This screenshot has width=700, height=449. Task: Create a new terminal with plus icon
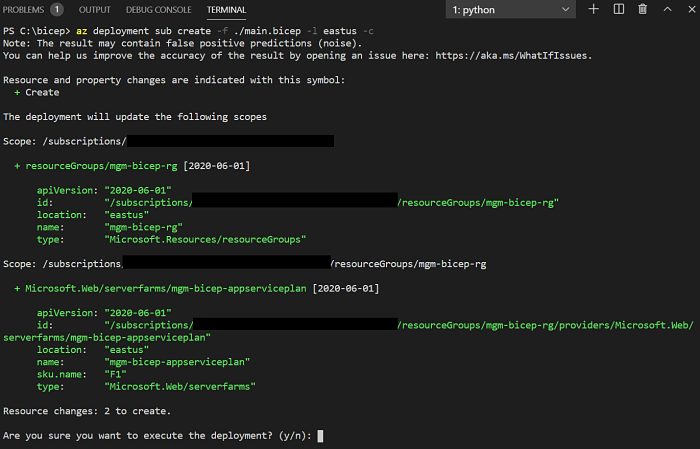click(x=593, y=9)
